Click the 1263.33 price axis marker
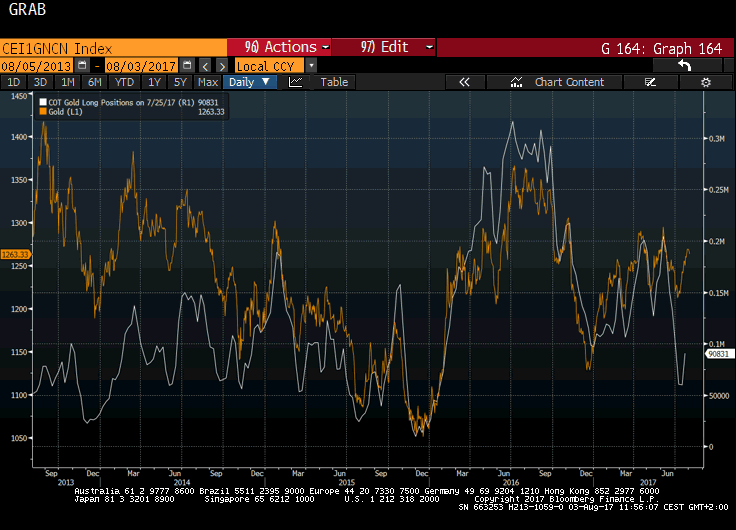The image size is (736, 530). 15,254
